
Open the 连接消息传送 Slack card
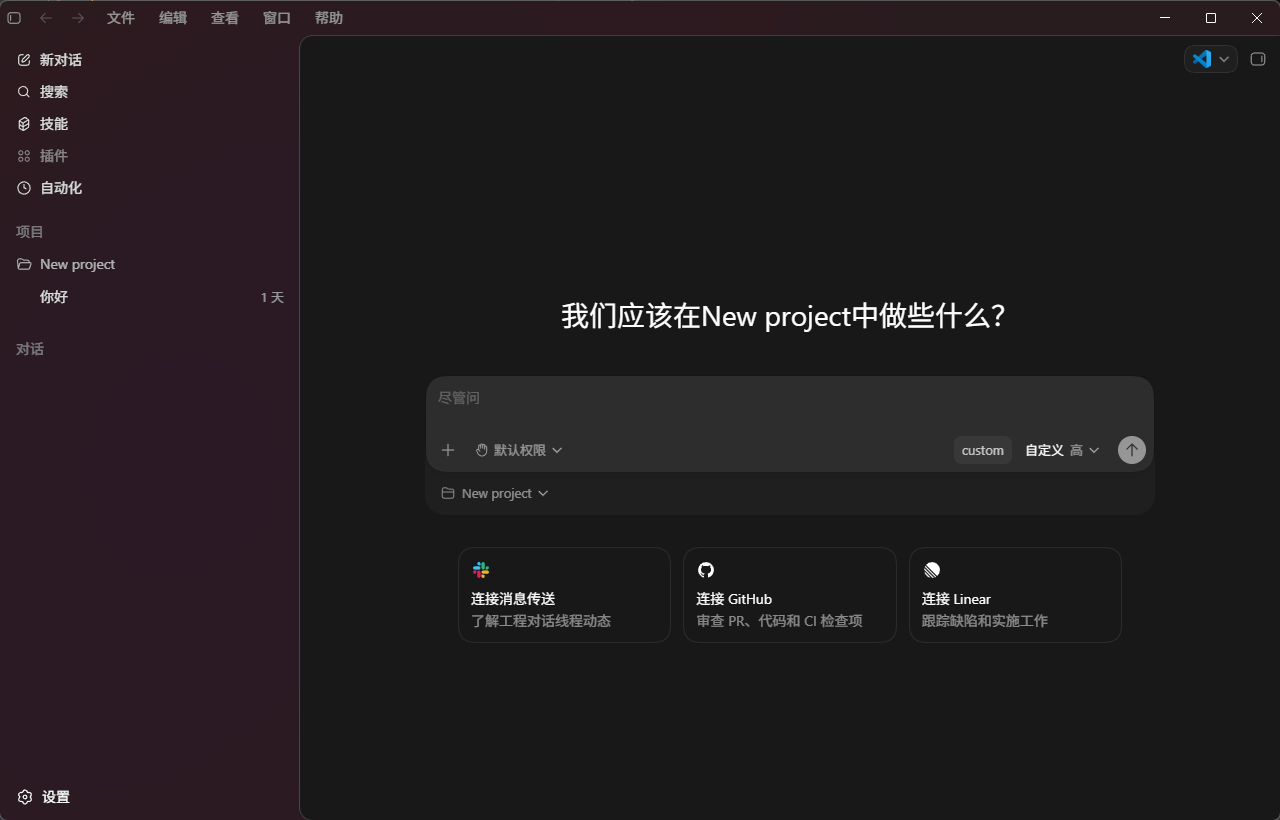[x=564, y=595]
